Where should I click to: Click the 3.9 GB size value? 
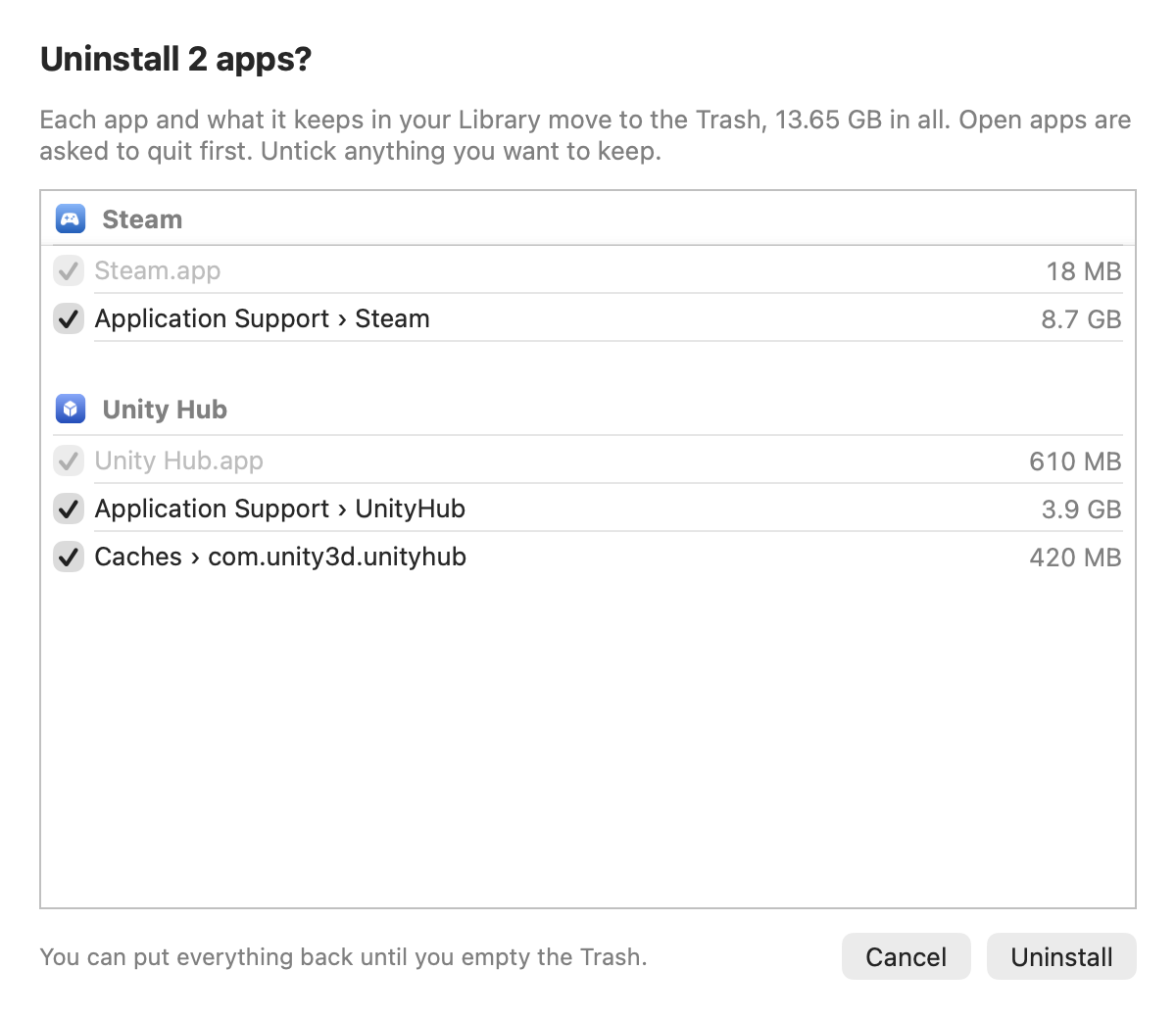pos(1081,509)
